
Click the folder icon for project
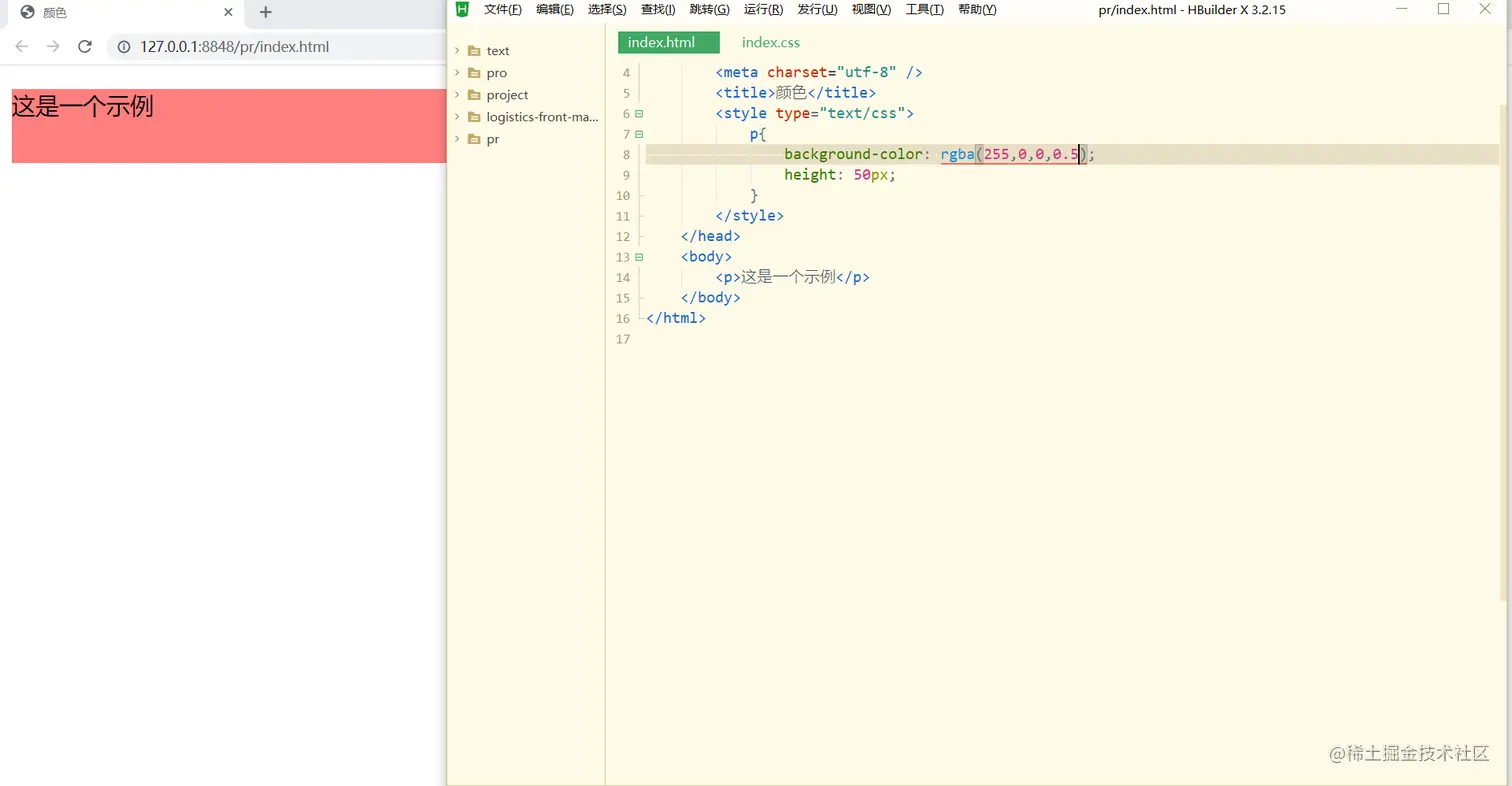(x=474, y=95)
